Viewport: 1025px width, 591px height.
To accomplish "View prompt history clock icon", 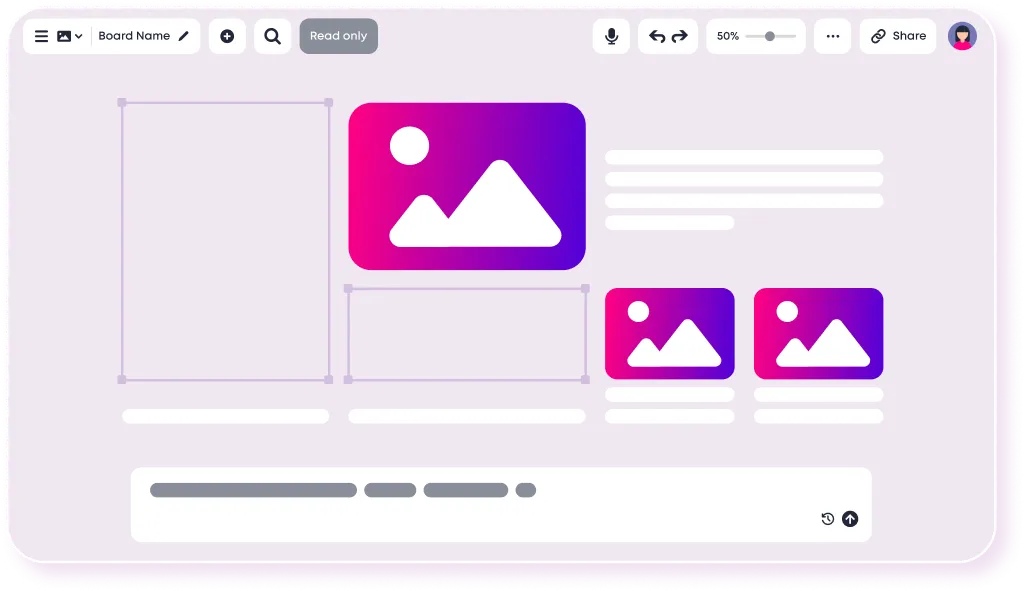I will tap(828, 518).
